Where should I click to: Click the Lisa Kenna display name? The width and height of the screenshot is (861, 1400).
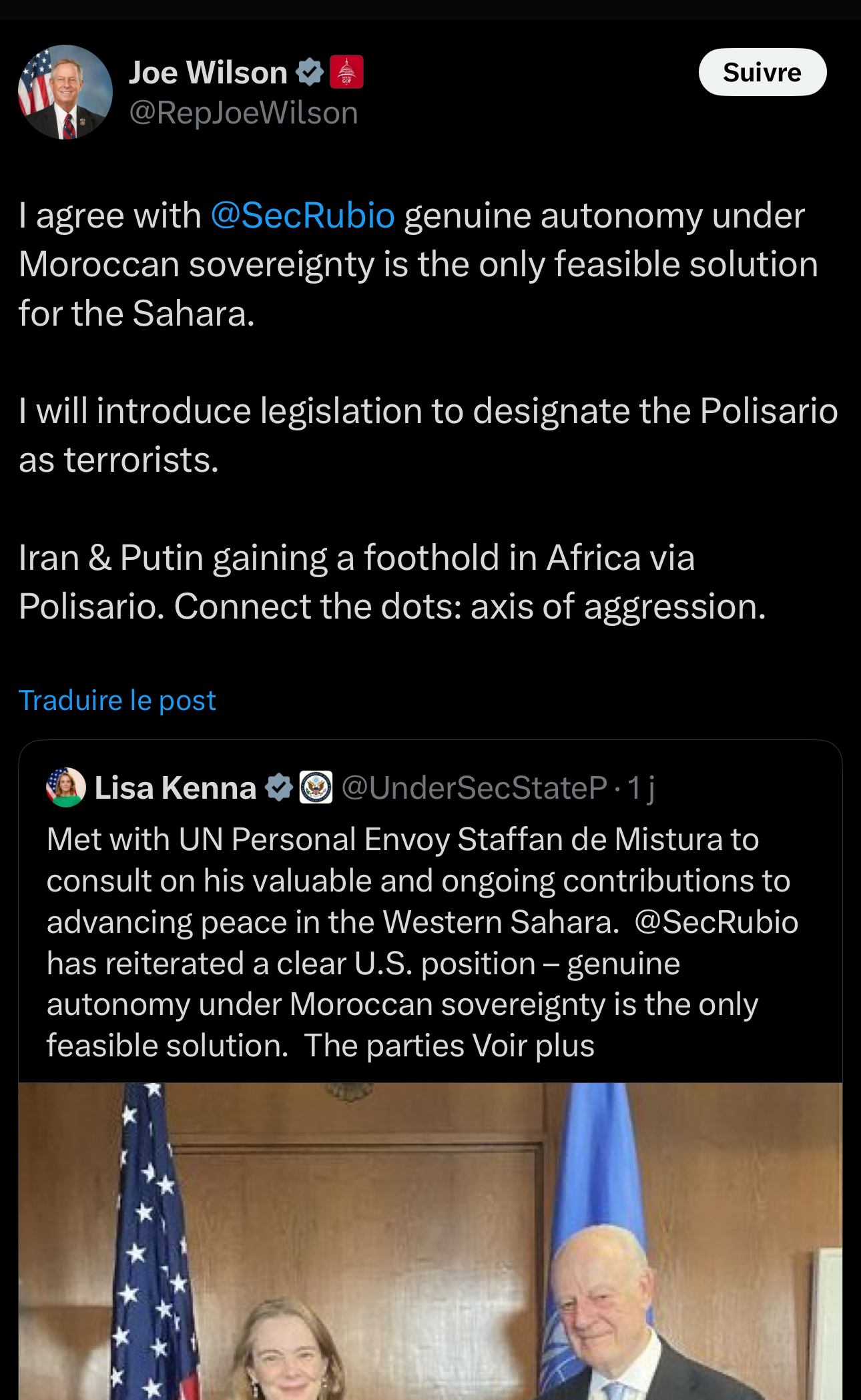pos(176,788)
